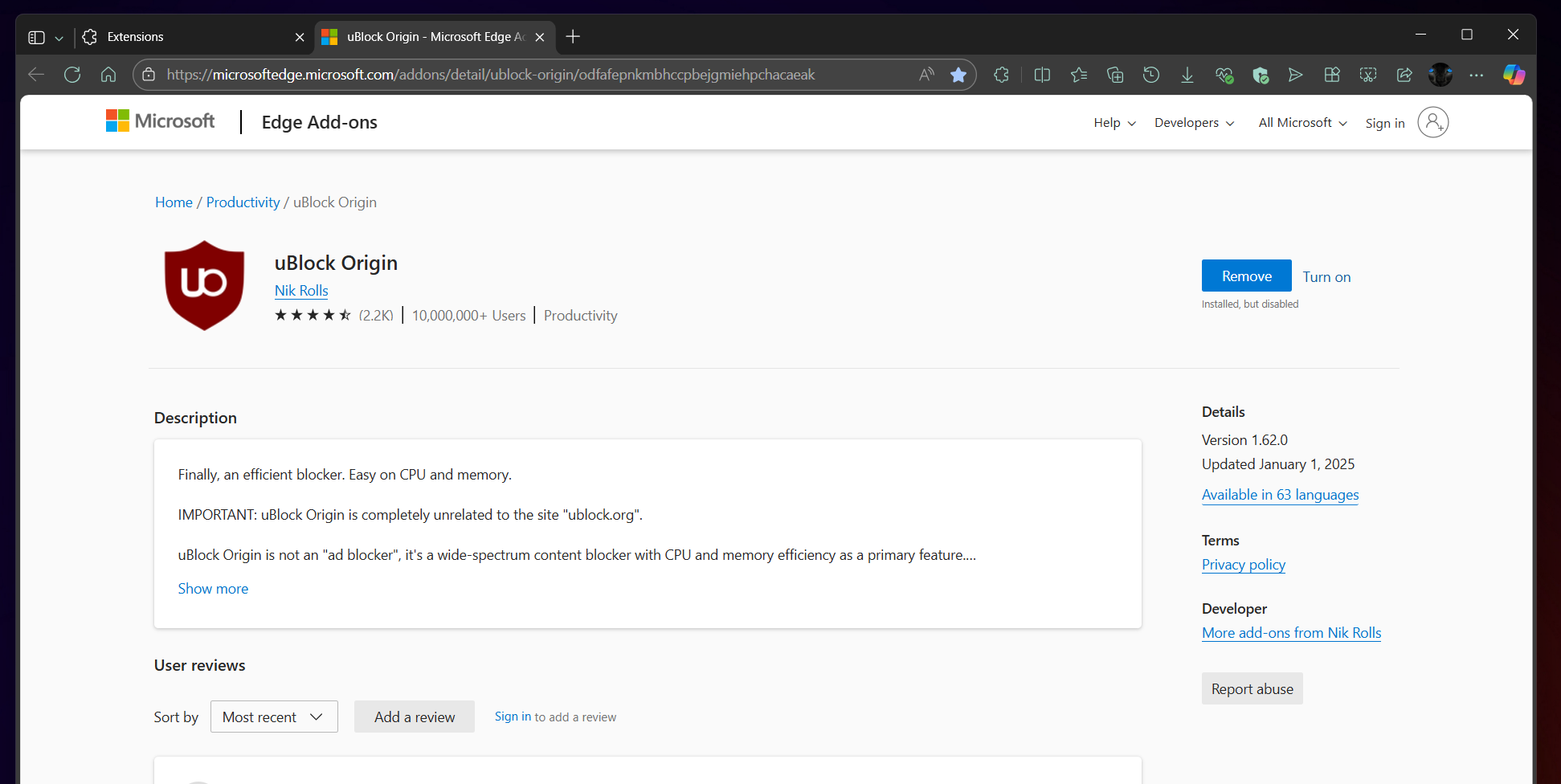This screenshot has height=784, width=1561.
Task: View site information lock icon
Action: [149, 75]
